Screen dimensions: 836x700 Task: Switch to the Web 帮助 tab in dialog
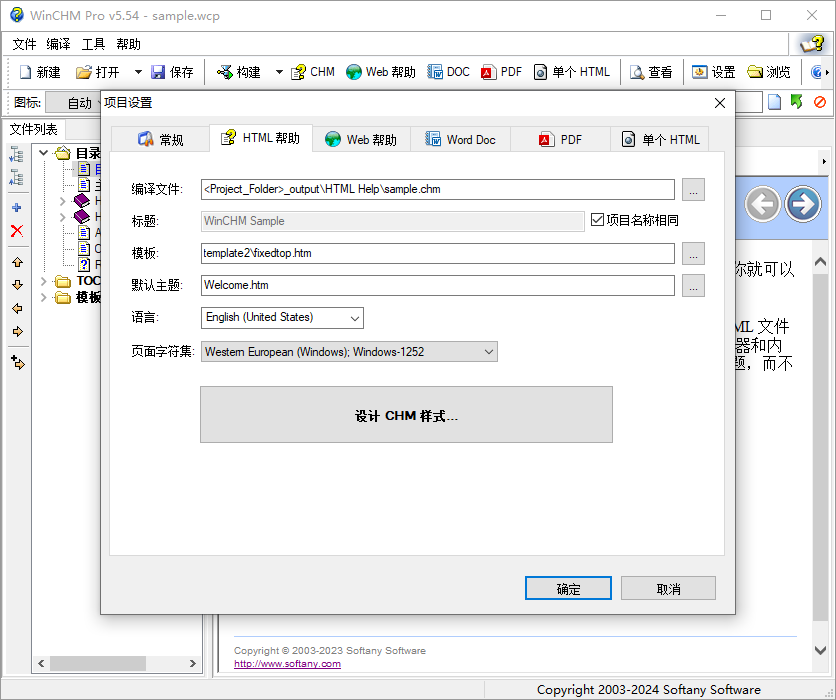pos(361,140)
